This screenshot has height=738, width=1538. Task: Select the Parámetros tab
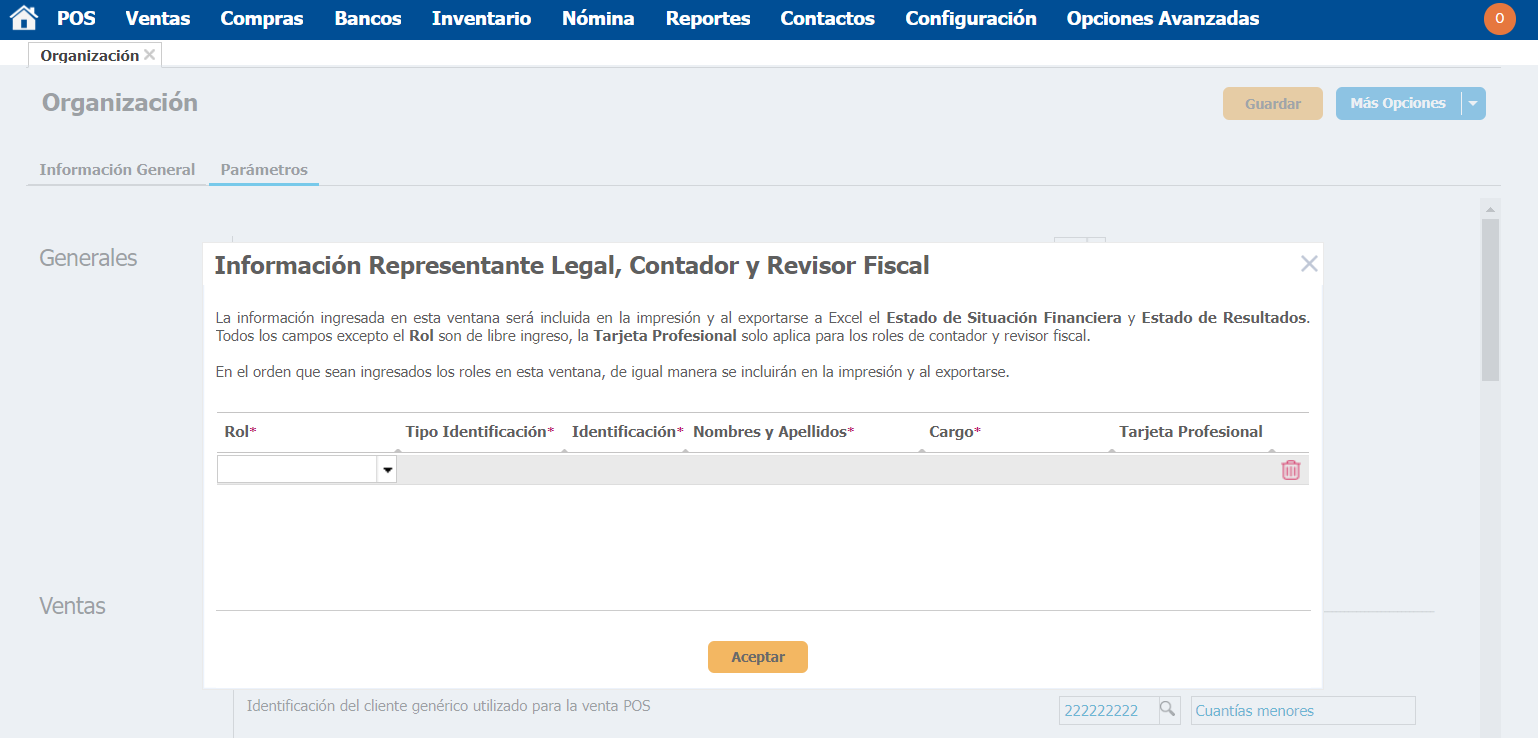coord(264,170)
